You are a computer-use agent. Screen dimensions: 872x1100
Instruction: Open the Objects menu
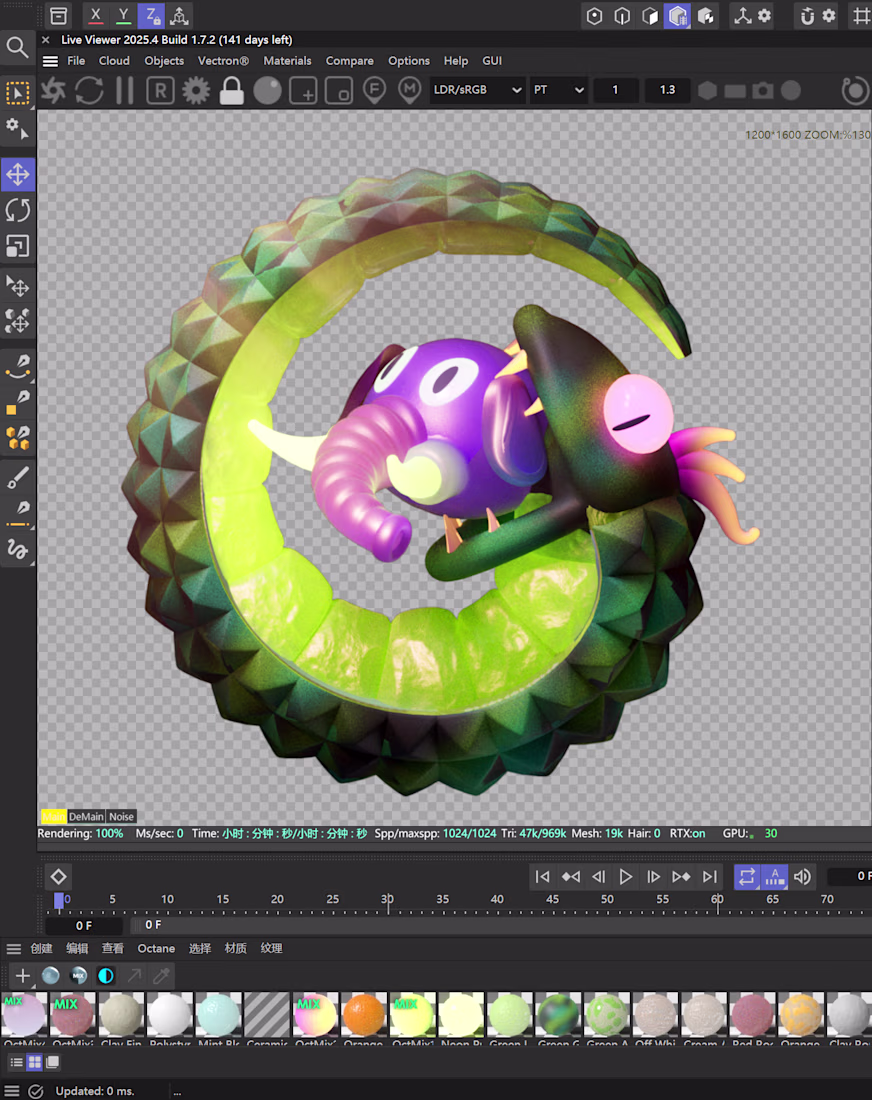[164, 61]
